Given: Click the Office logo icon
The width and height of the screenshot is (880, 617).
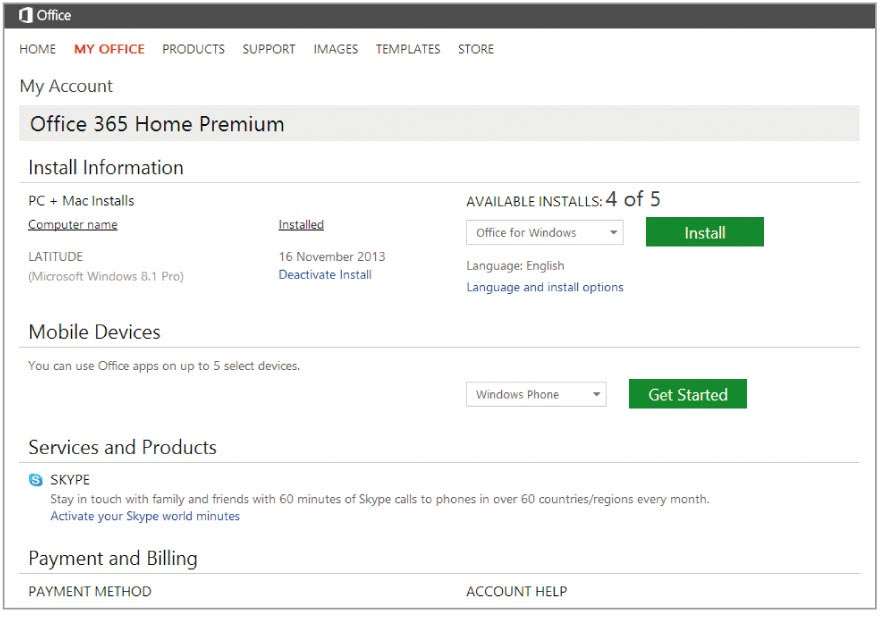Looking at the screenshot, I should coord(25,15).
